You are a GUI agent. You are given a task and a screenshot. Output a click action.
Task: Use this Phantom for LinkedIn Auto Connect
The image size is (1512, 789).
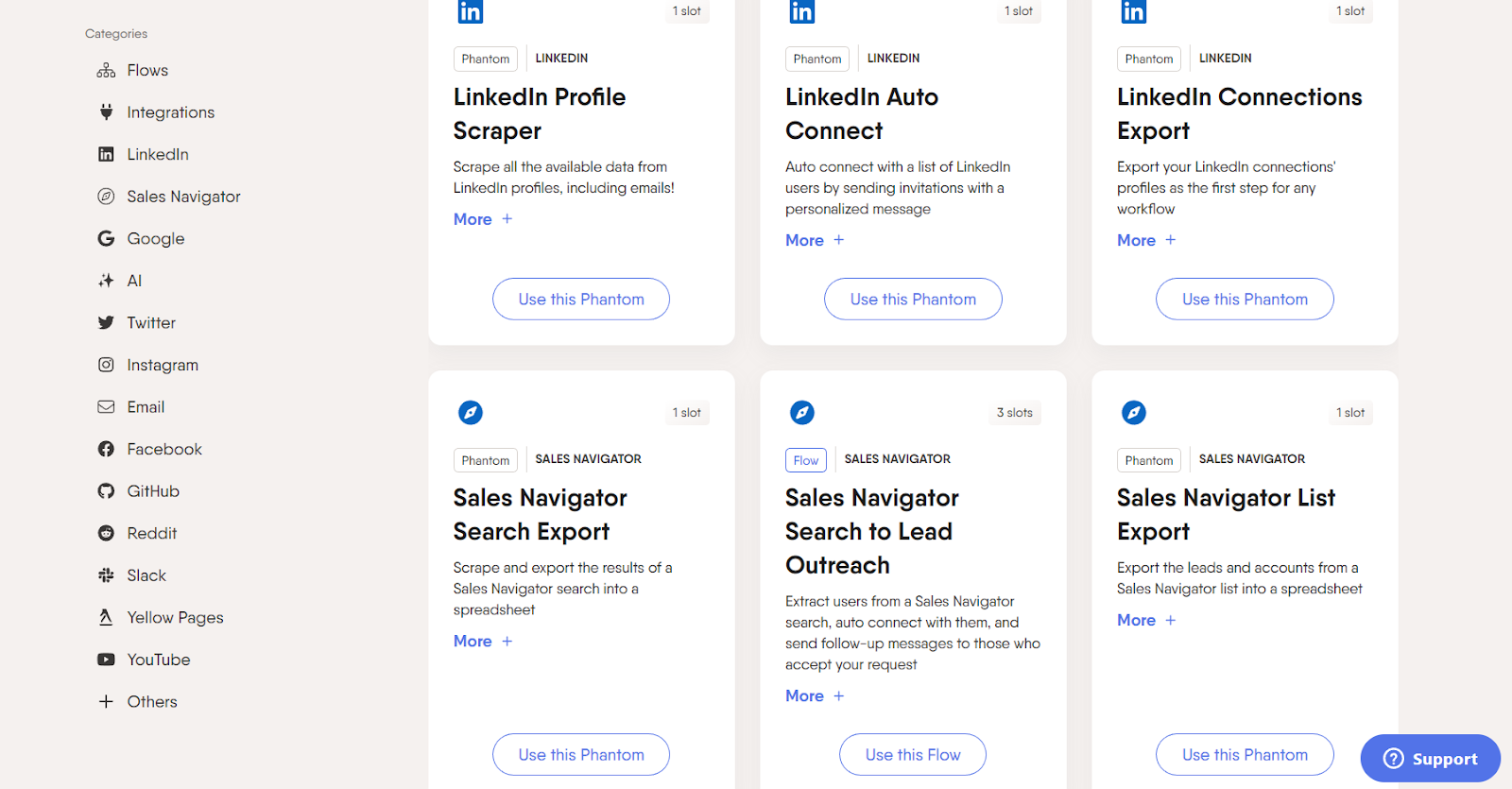coord(913,300)
